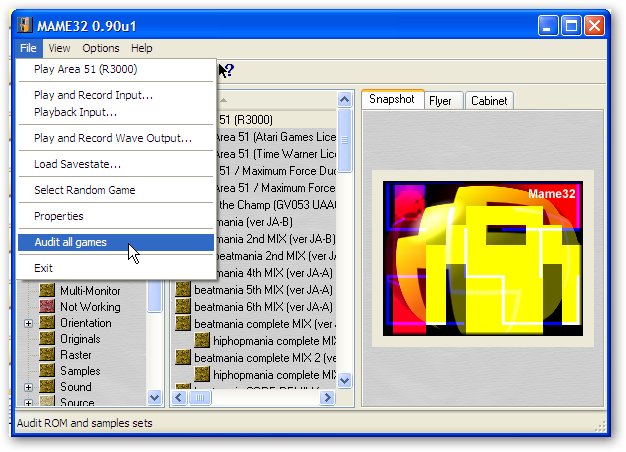Screen dimensions: 626x452
Task: Select the Multi-Monitor folder label
Action: [90, 291]
